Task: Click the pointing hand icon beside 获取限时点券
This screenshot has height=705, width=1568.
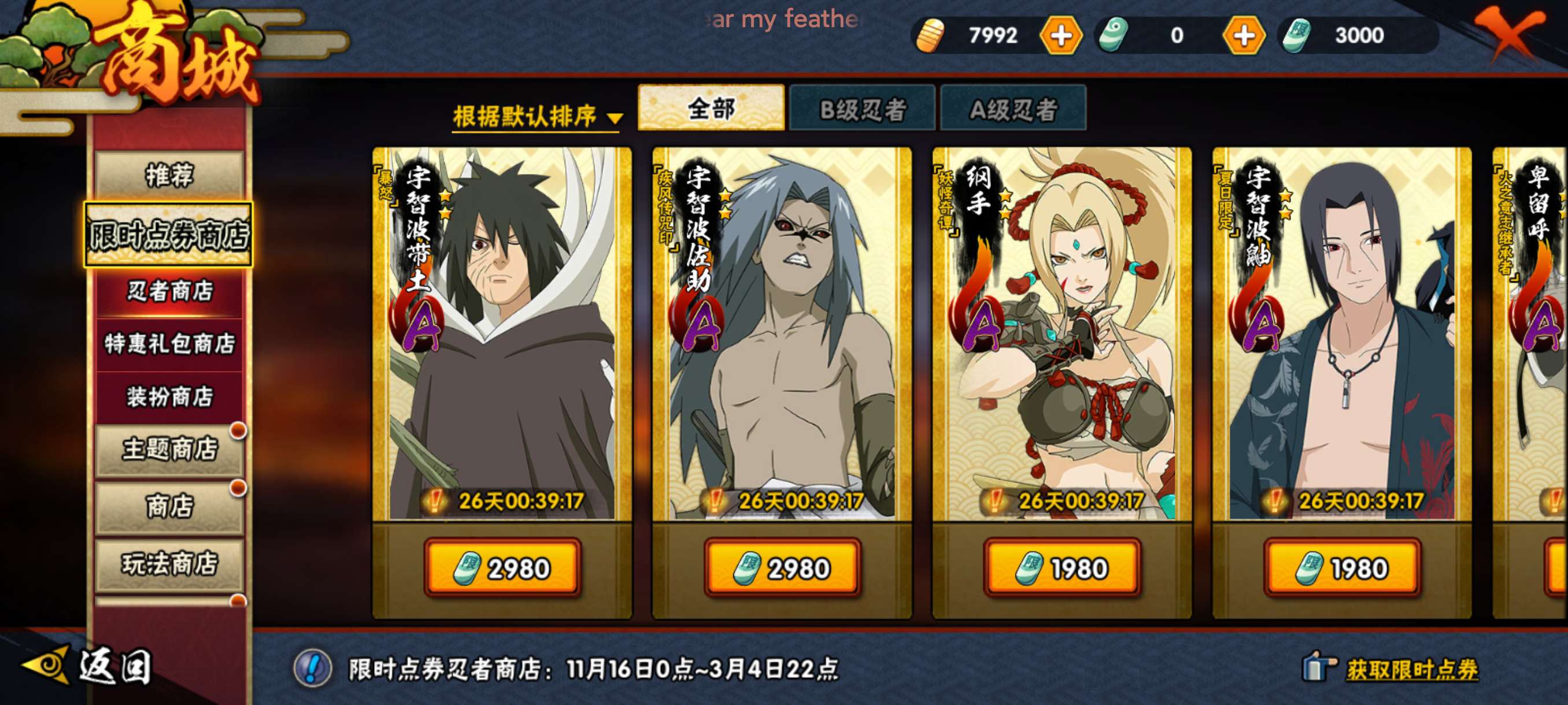Action: click(1318, 667)
